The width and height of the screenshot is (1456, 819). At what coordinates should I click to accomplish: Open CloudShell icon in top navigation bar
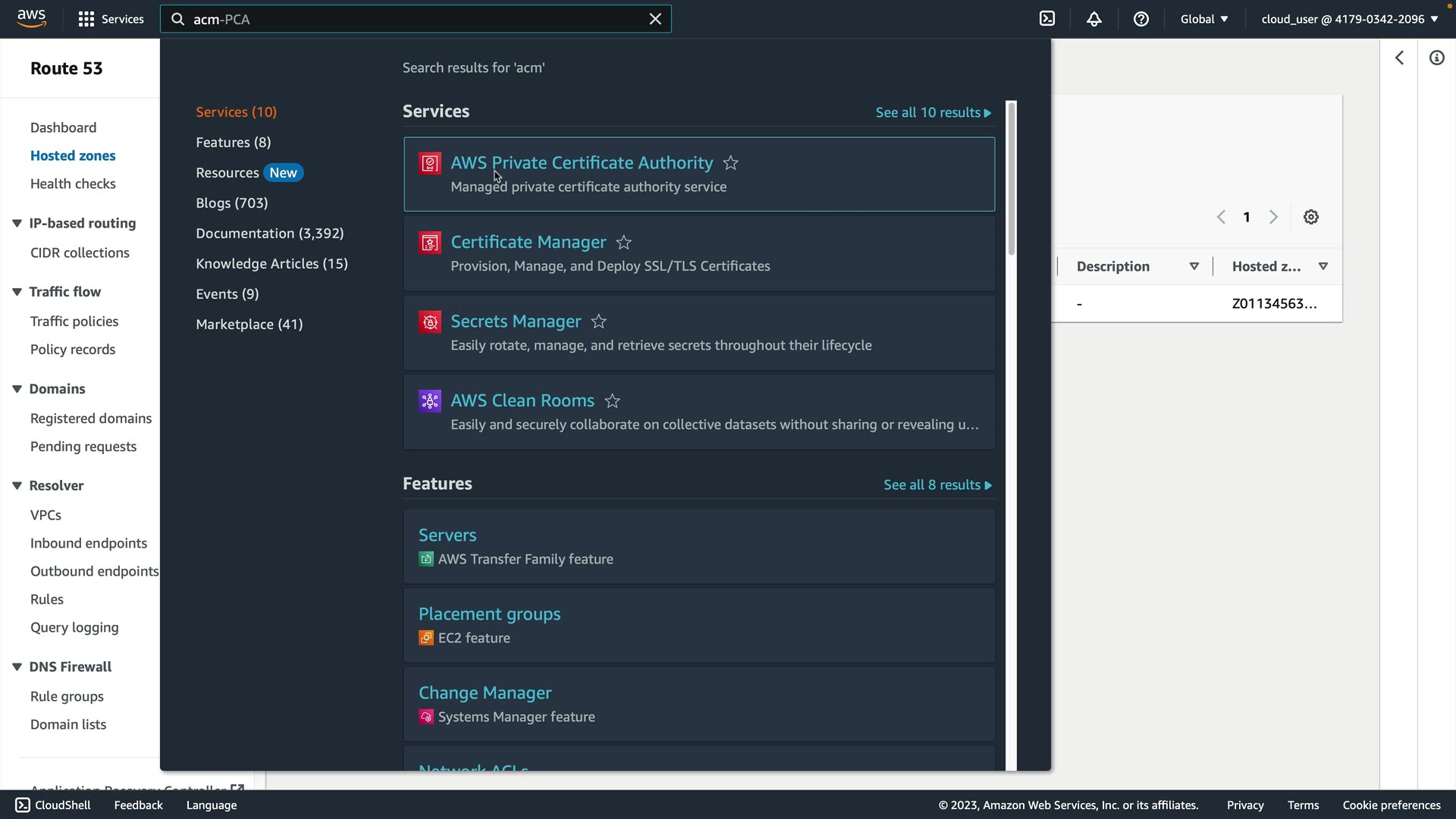click(x=1047, y=19)
